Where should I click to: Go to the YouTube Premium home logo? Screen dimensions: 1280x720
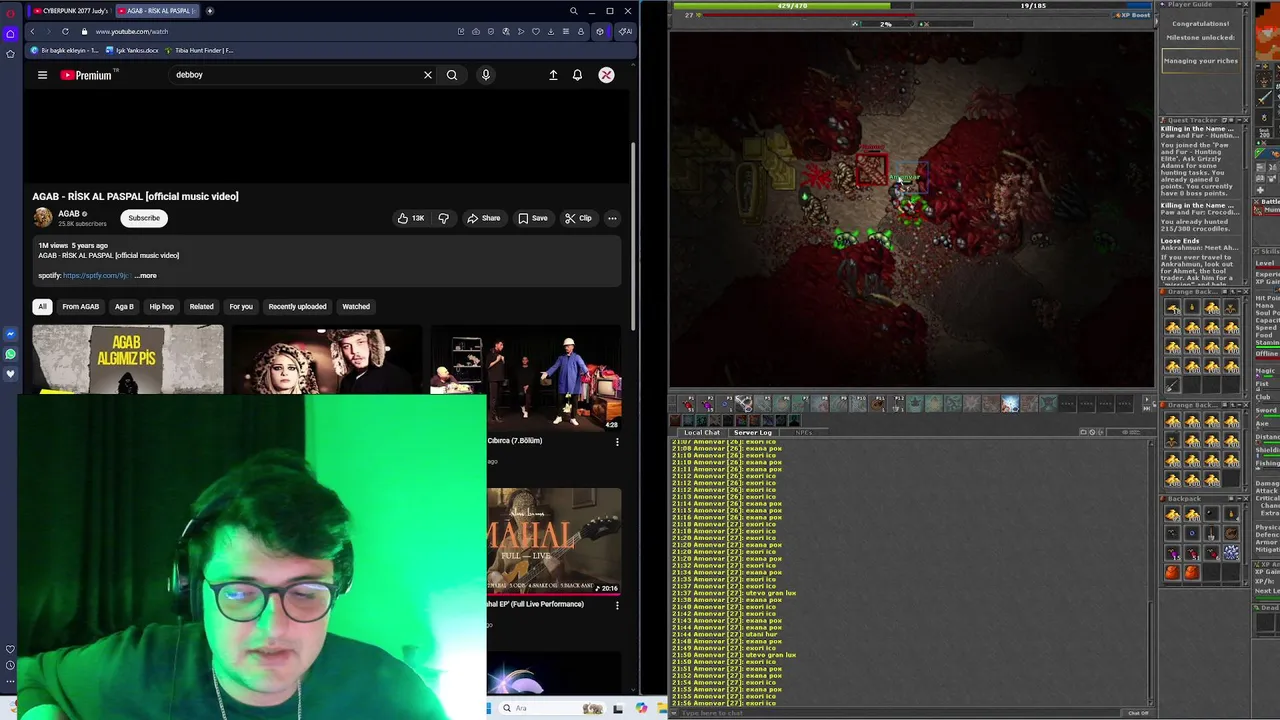click(x=89, y=75)
